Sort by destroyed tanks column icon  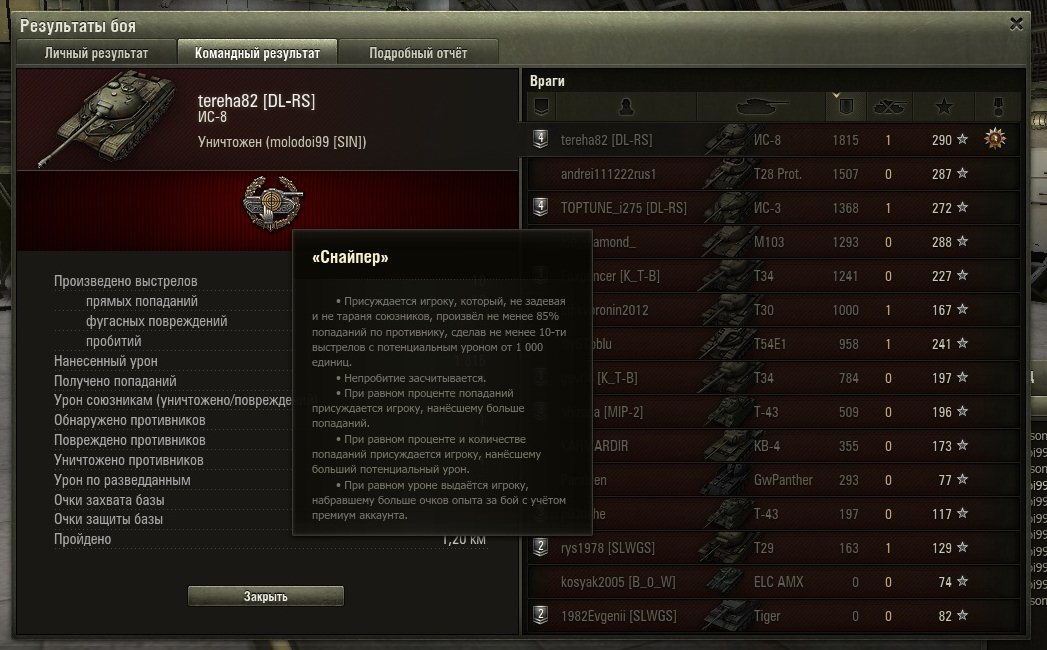coord(889,106)
